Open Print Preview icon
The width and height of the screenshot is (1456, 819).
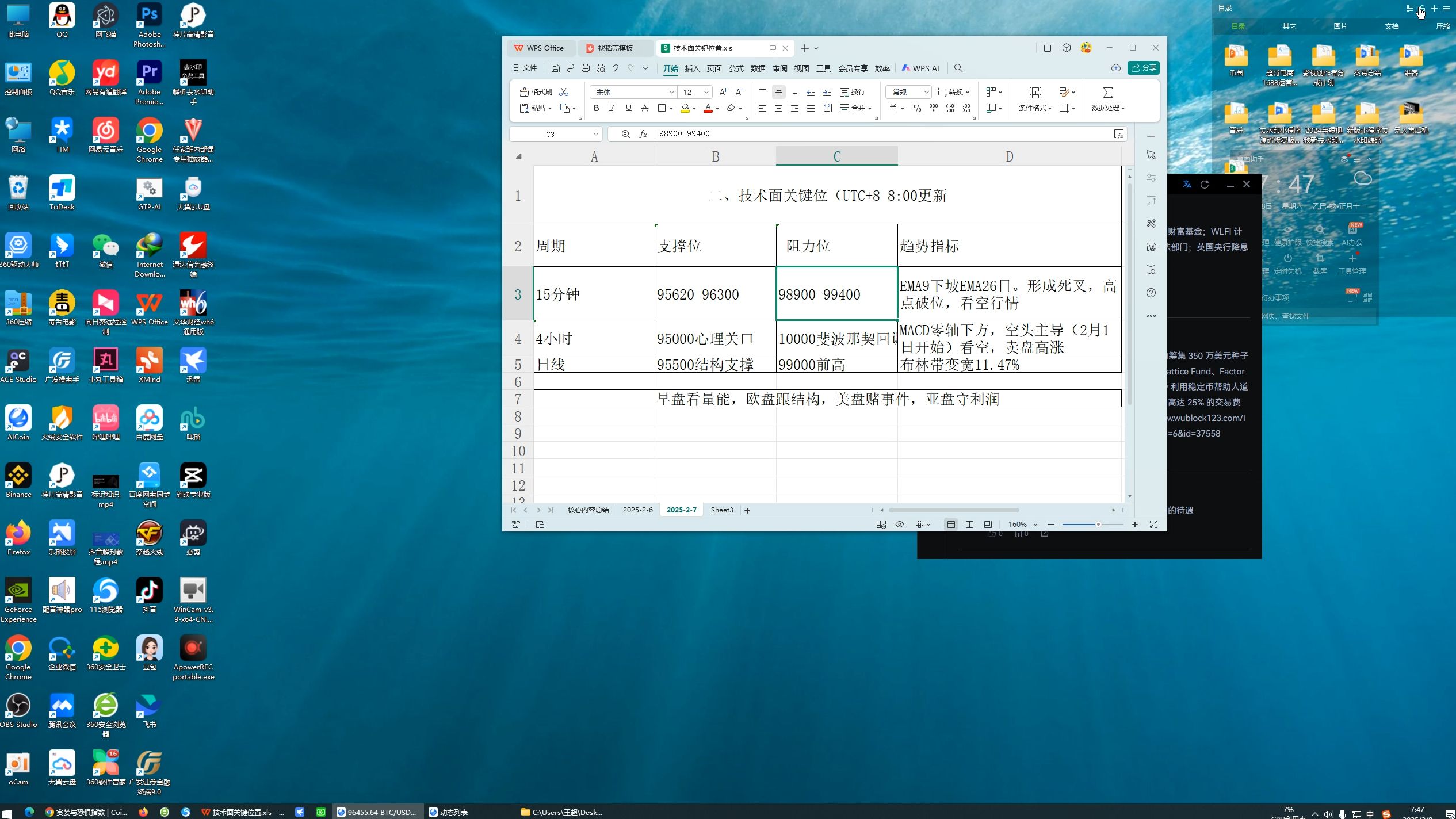(601, 68)
